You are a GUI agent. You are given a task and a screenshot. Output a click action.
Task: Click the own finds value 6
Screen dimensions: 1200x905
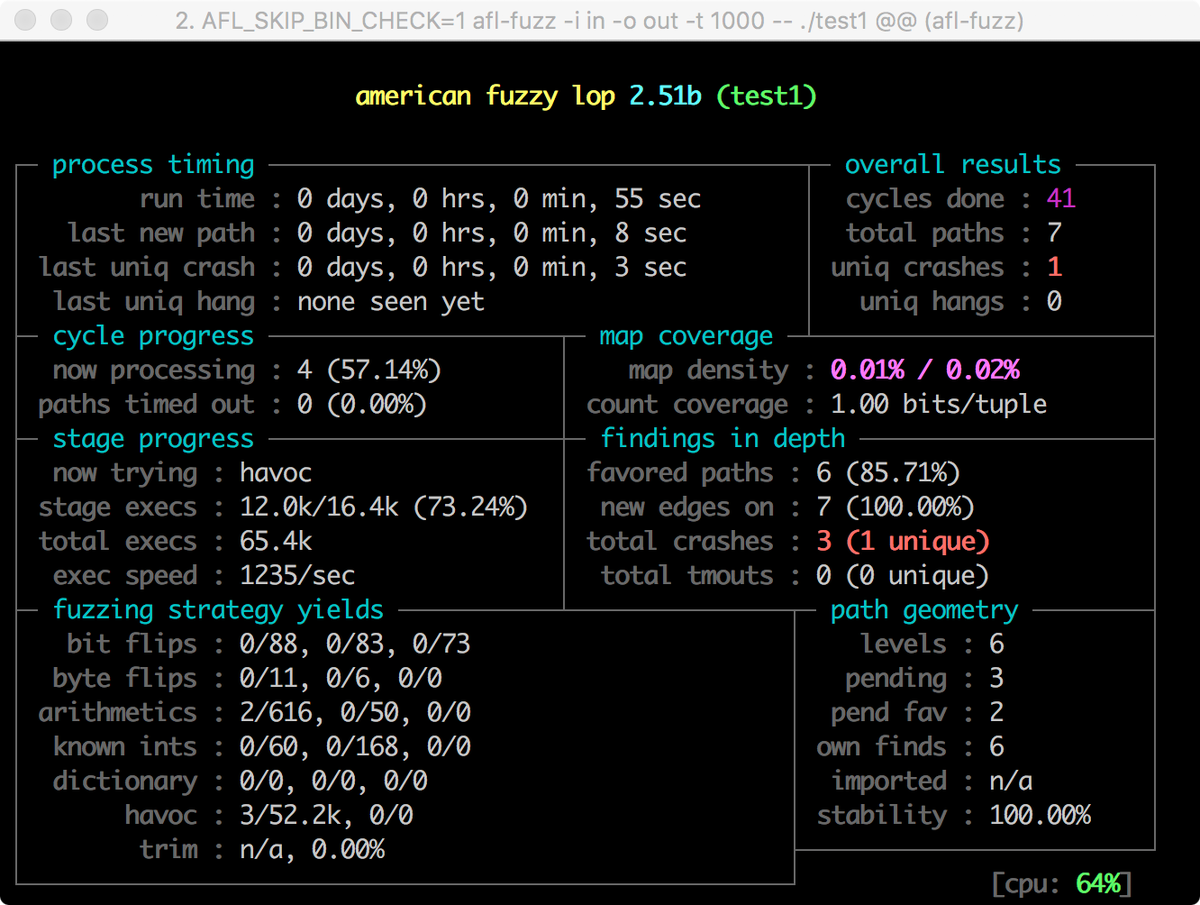[x=997, y=746]
